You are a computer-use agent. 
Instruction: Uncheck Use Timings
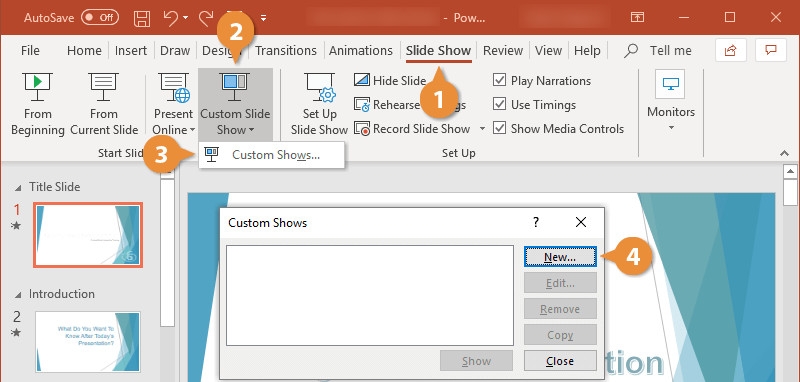(499, 104)
